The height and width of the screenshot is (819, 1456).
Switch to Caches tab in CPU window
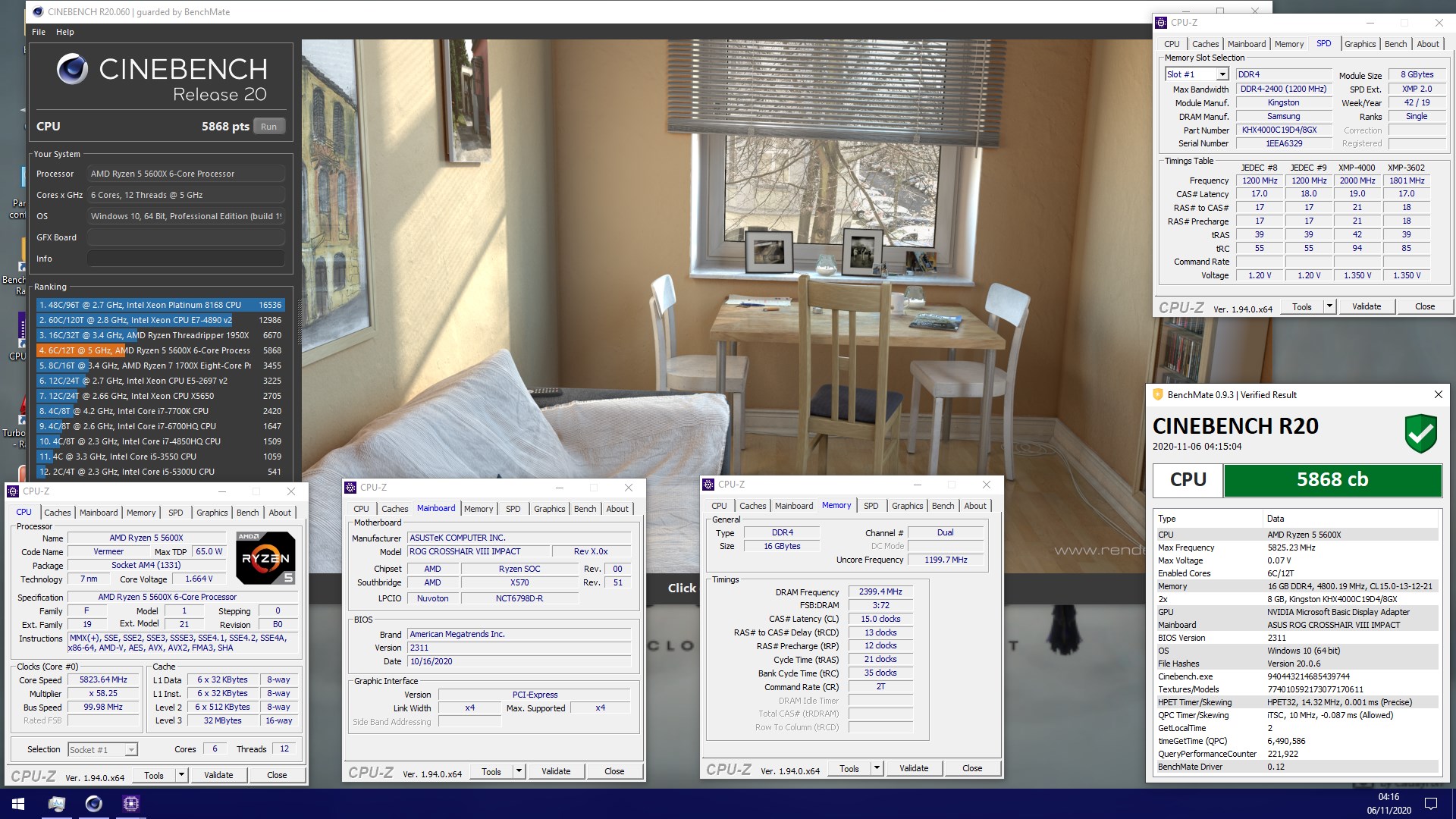(57, 513)
